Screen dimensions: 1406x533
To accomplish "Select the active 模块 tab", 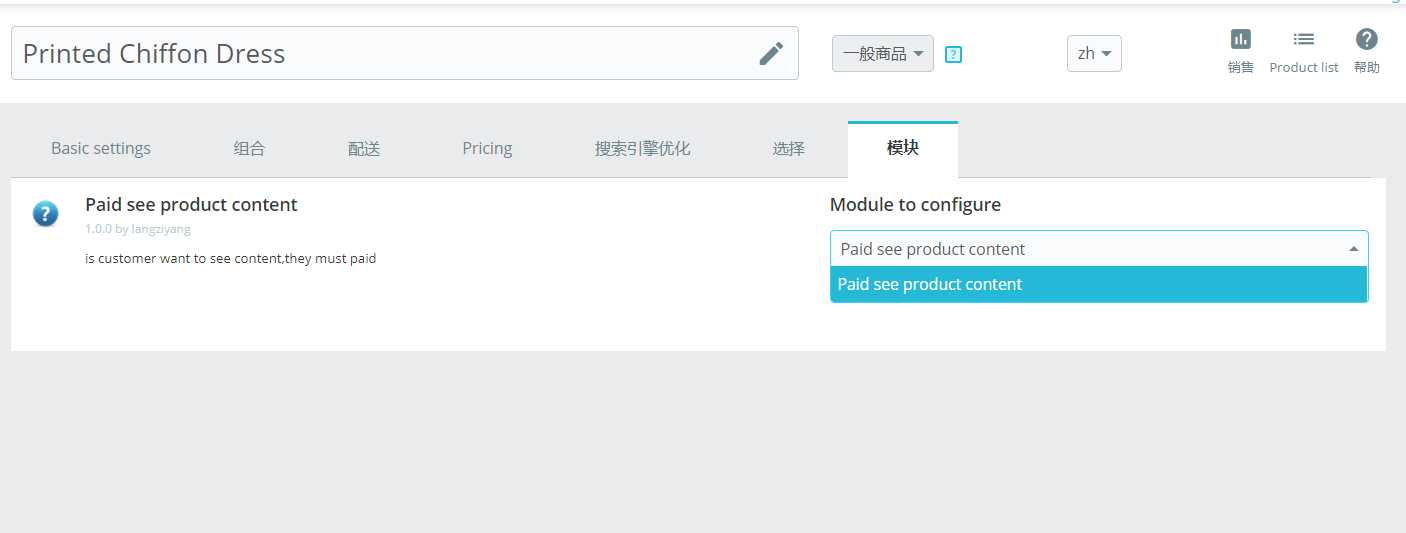I will 903,148.
